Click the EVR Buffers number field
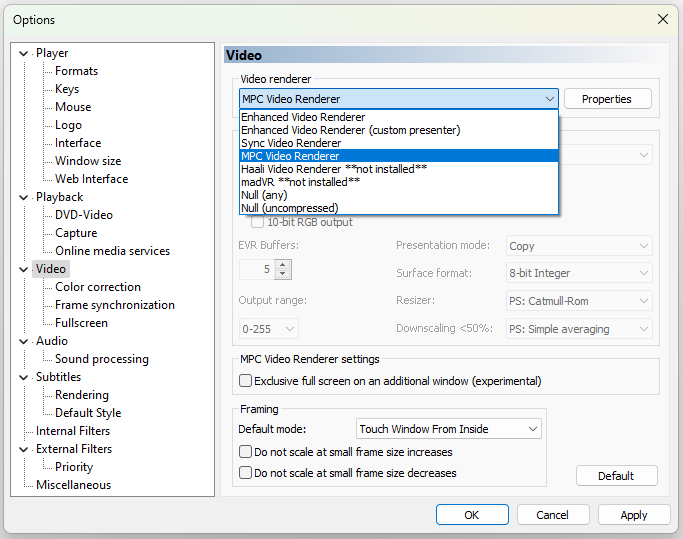The width and height of the screenshot is (683, 539). pos(258,269)
